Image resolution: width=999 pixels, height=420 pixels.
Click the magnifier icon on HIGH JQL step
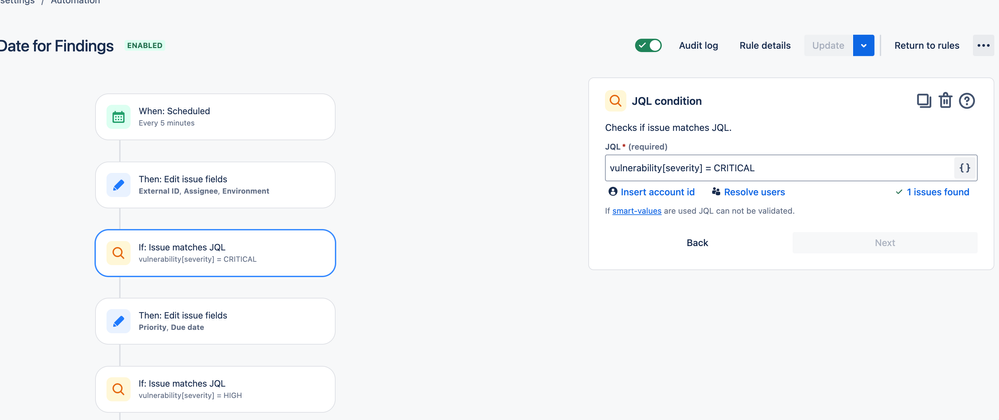point(119,389)
